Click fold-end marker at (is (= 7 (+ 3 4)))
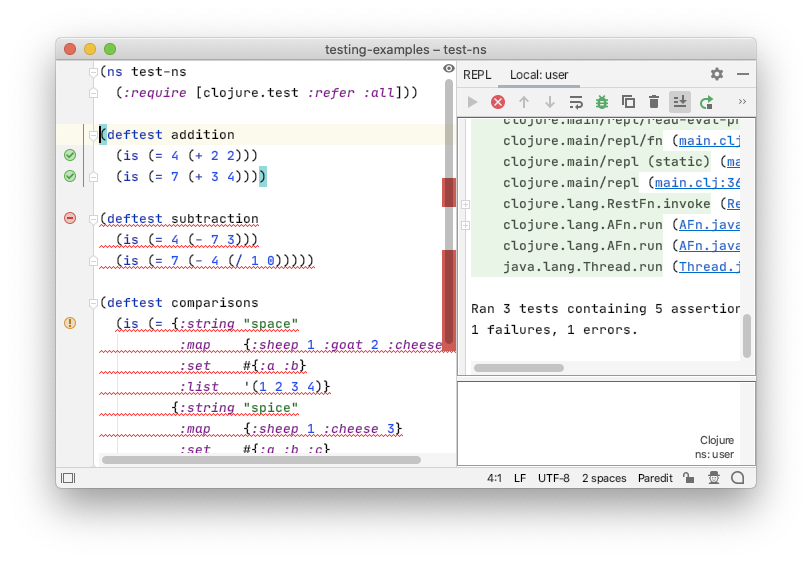Screen dimensions: 812x562 click(x=93, y=177)
